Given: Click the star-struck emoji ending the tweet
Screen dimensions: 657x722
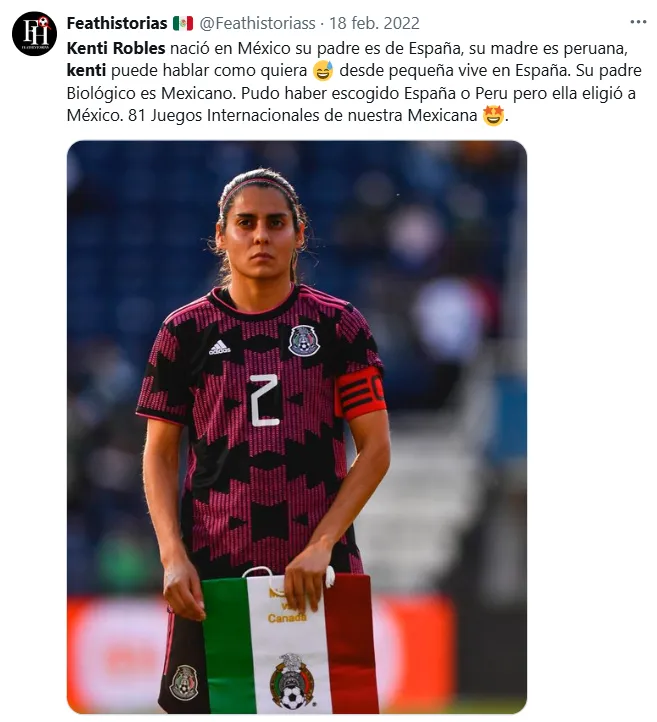Looking at the screenshot, I should point(493,116).
